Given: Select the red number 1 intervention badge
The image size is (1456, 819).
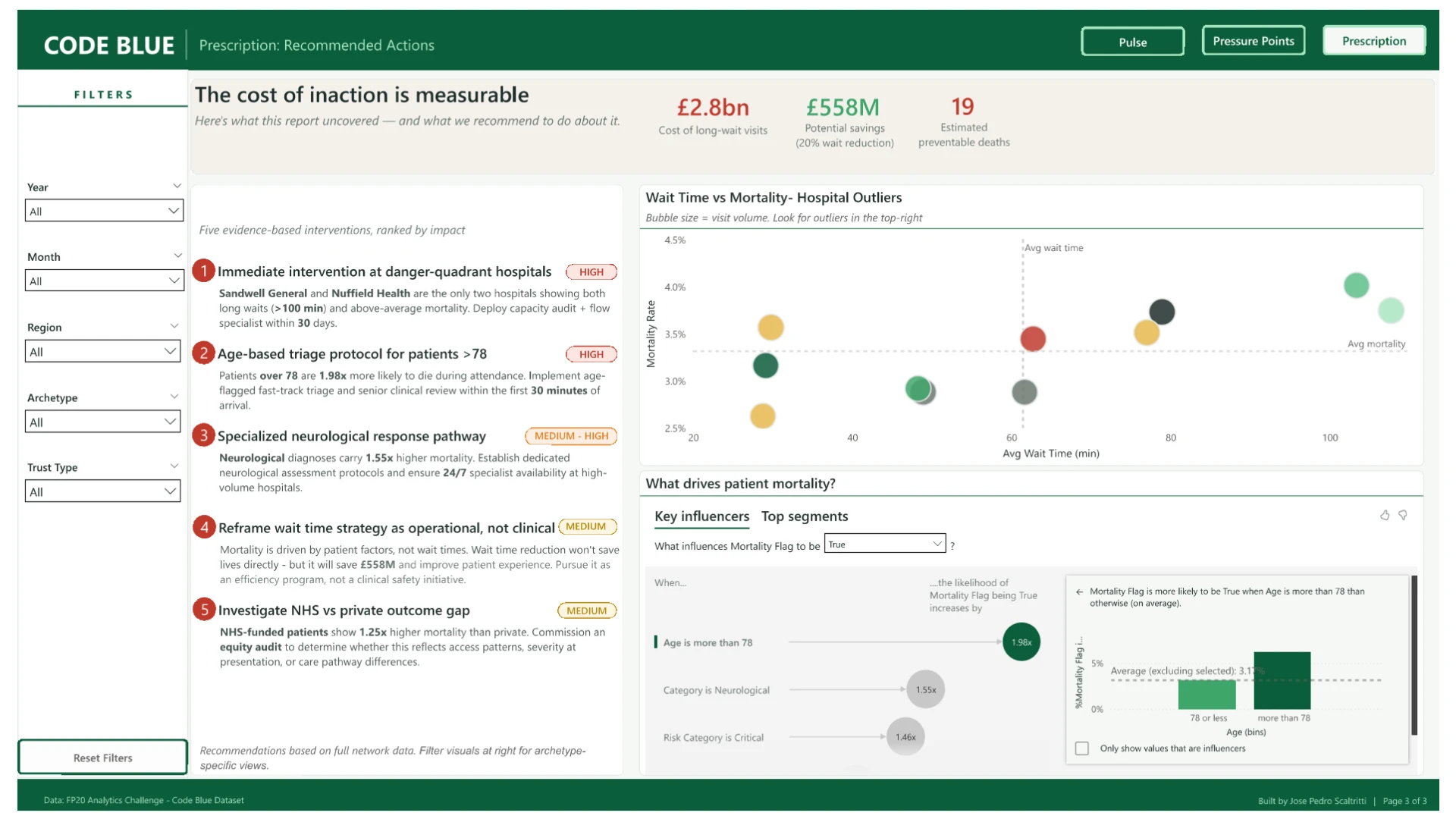Looking at the screenshot, I should tap(203, 271).
